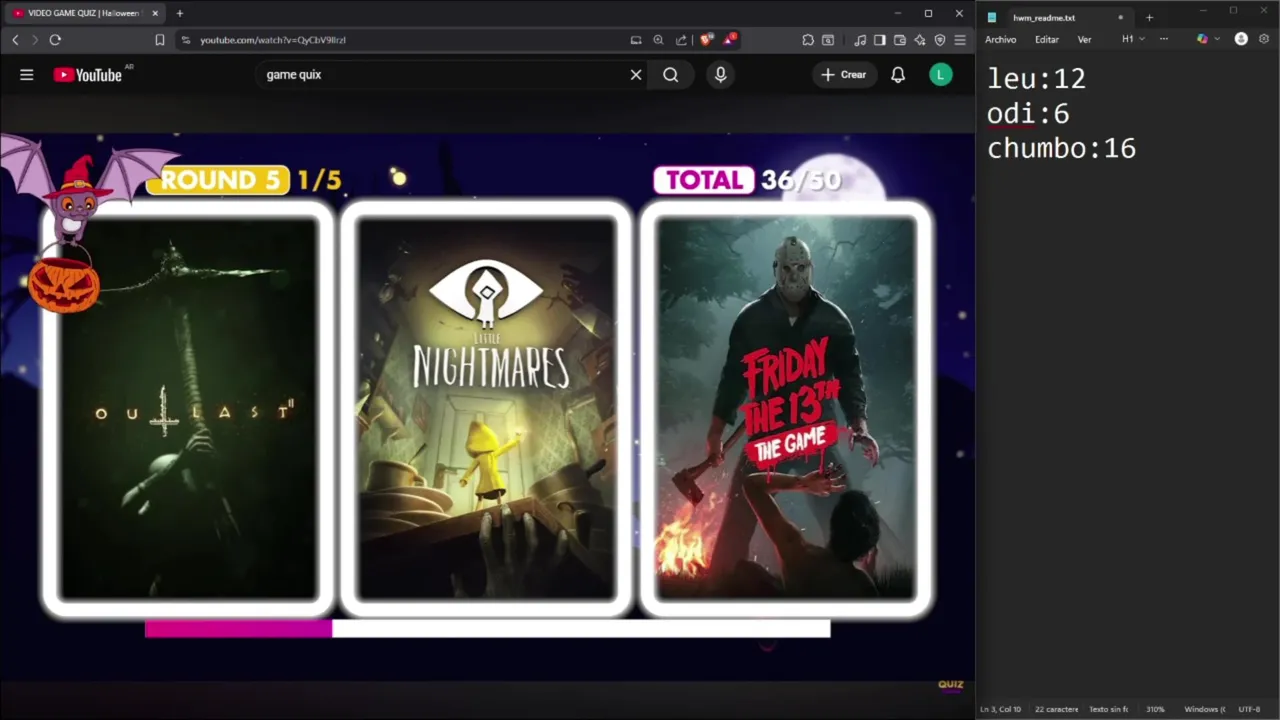Click the 'odi:6' line in Notepad
The height and width of the screenshot is (720, 1280).
(x=1028, y=114)
